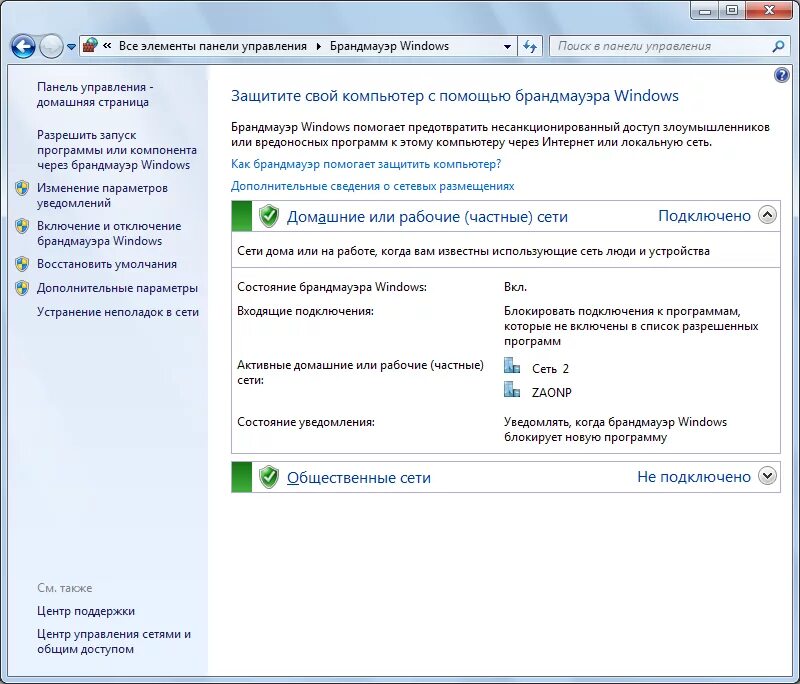Click 'Общественные сети' section header
The image size is (800, 684).
point(359,478)
